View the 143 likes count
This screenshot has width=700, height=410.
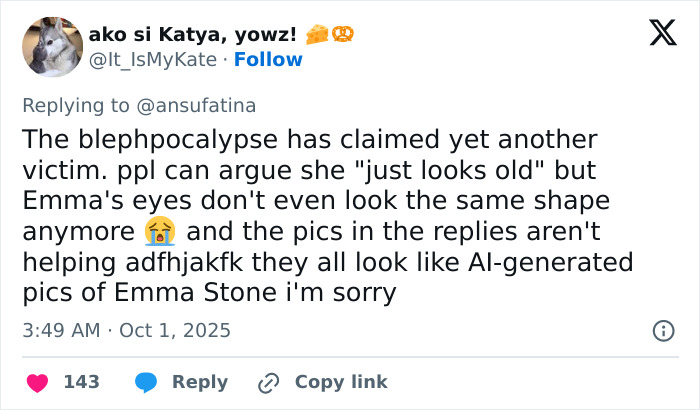point(81,382)
